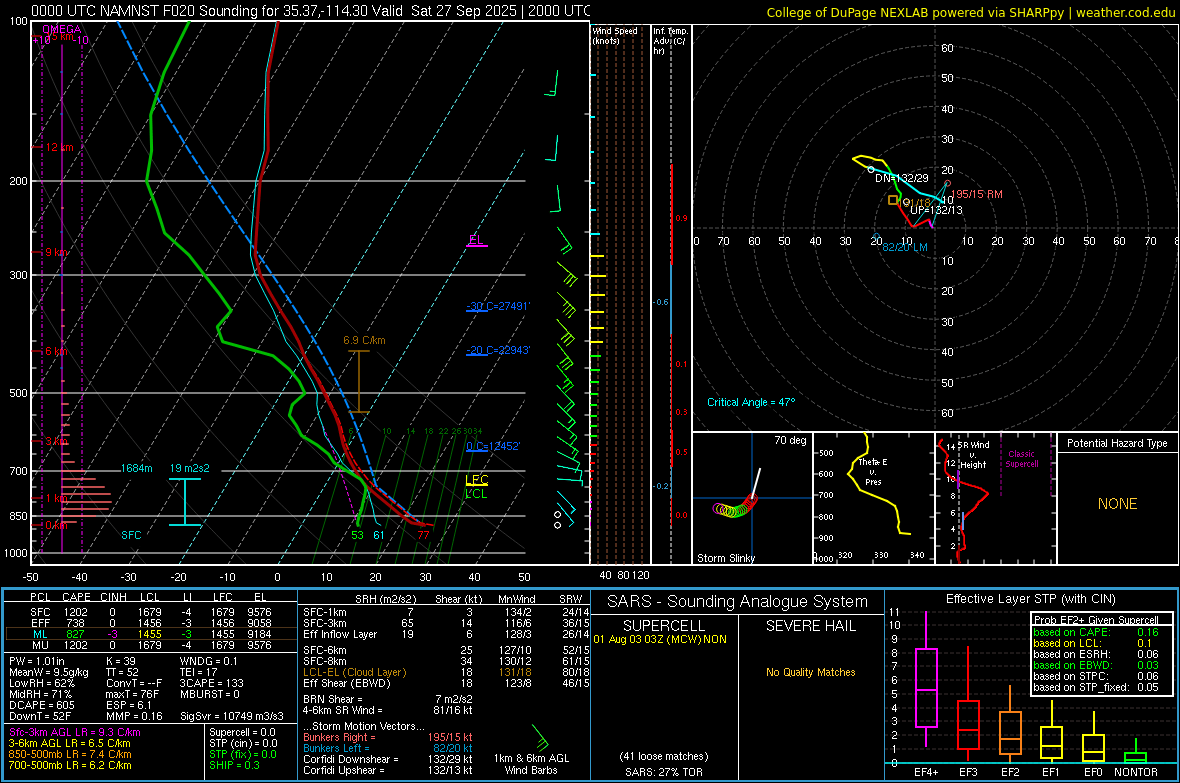This screenshot has width=1180, height=783.
Task: Click the Corfidi Downshear = 132/29 kt line
Action: [x=388, y=759]
